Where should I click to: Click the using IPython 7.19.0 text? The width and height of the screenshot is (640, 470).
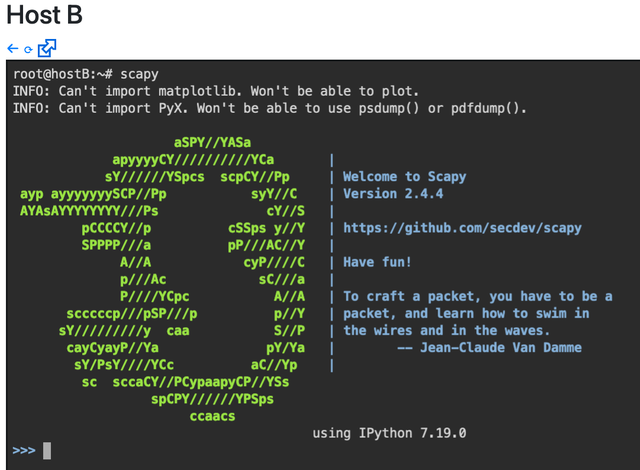(x=389, y=433)
